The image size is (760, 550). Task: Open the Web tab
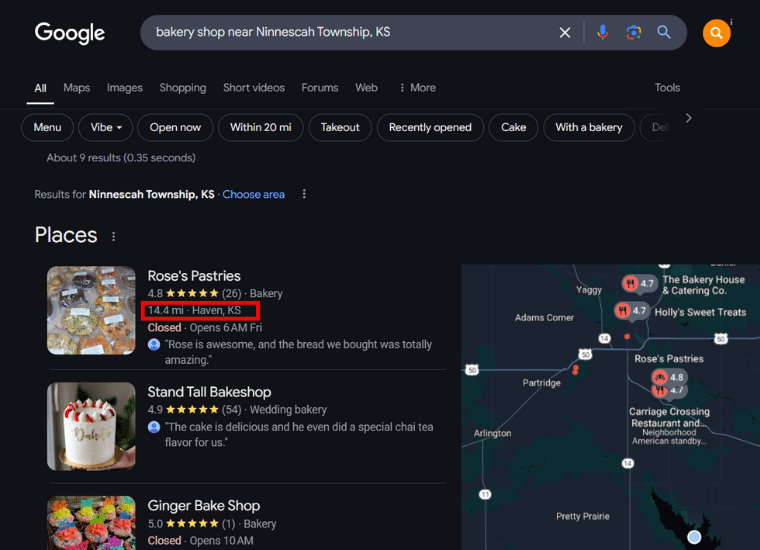click(x=366, y=88)
